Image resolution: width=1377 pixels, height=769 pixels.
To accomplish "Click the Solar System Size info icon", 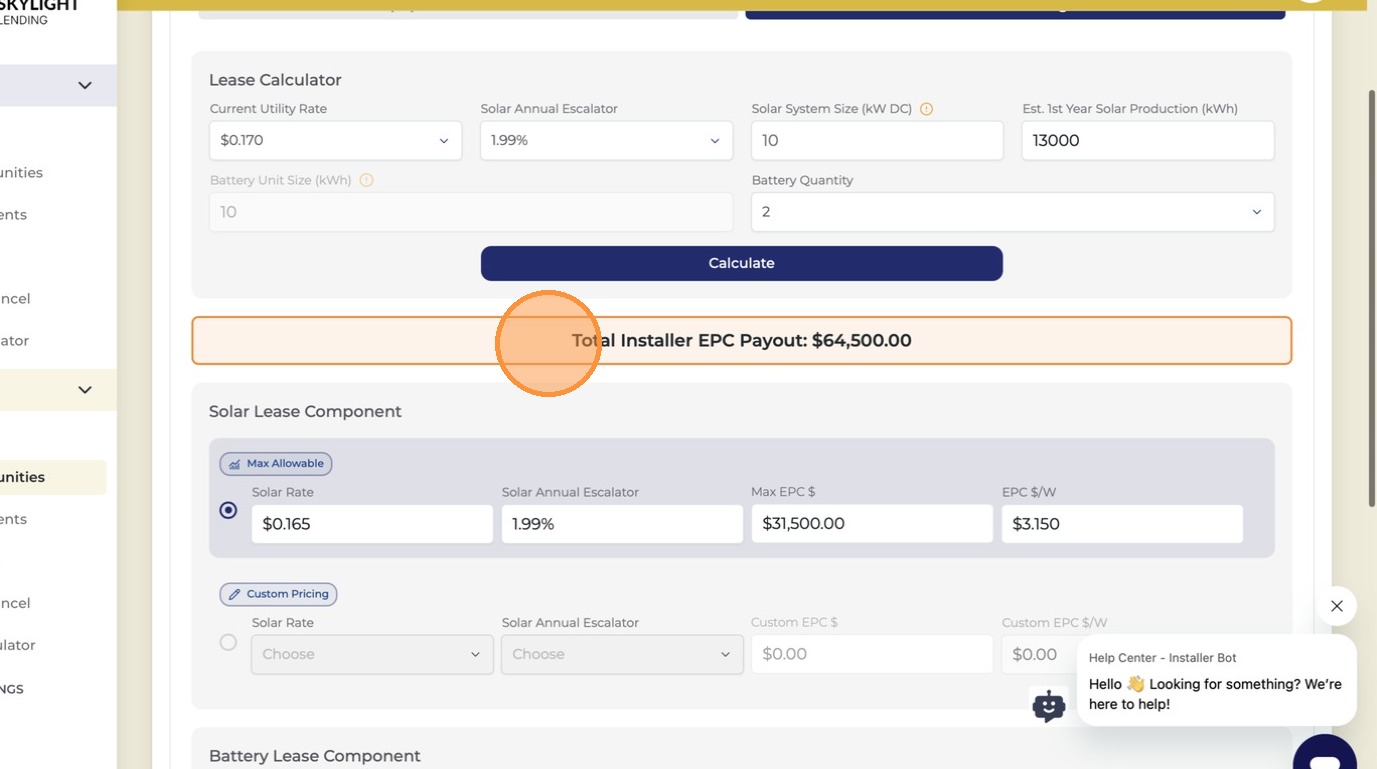I will (x=926, y=109).
